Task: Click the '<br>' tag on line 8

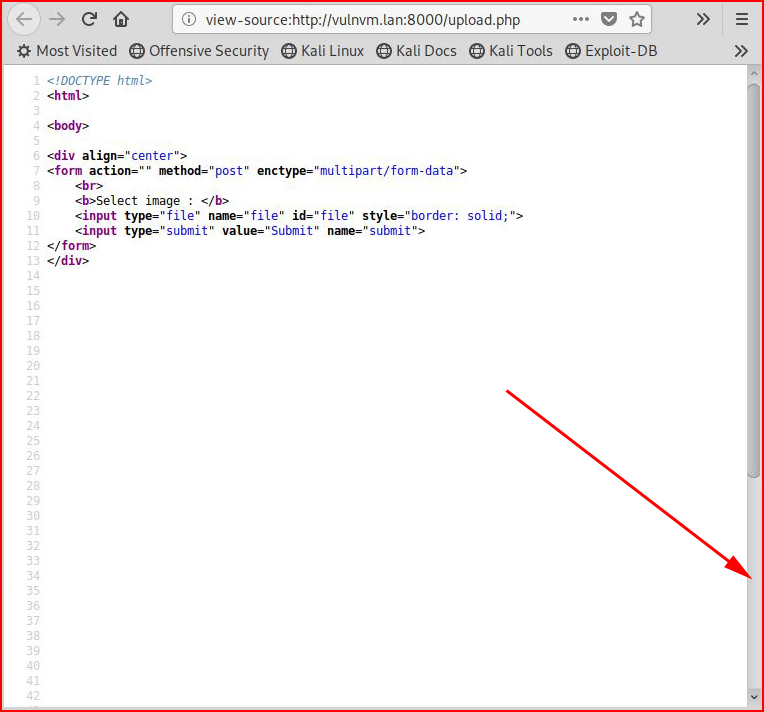Action: coord(89,186)
